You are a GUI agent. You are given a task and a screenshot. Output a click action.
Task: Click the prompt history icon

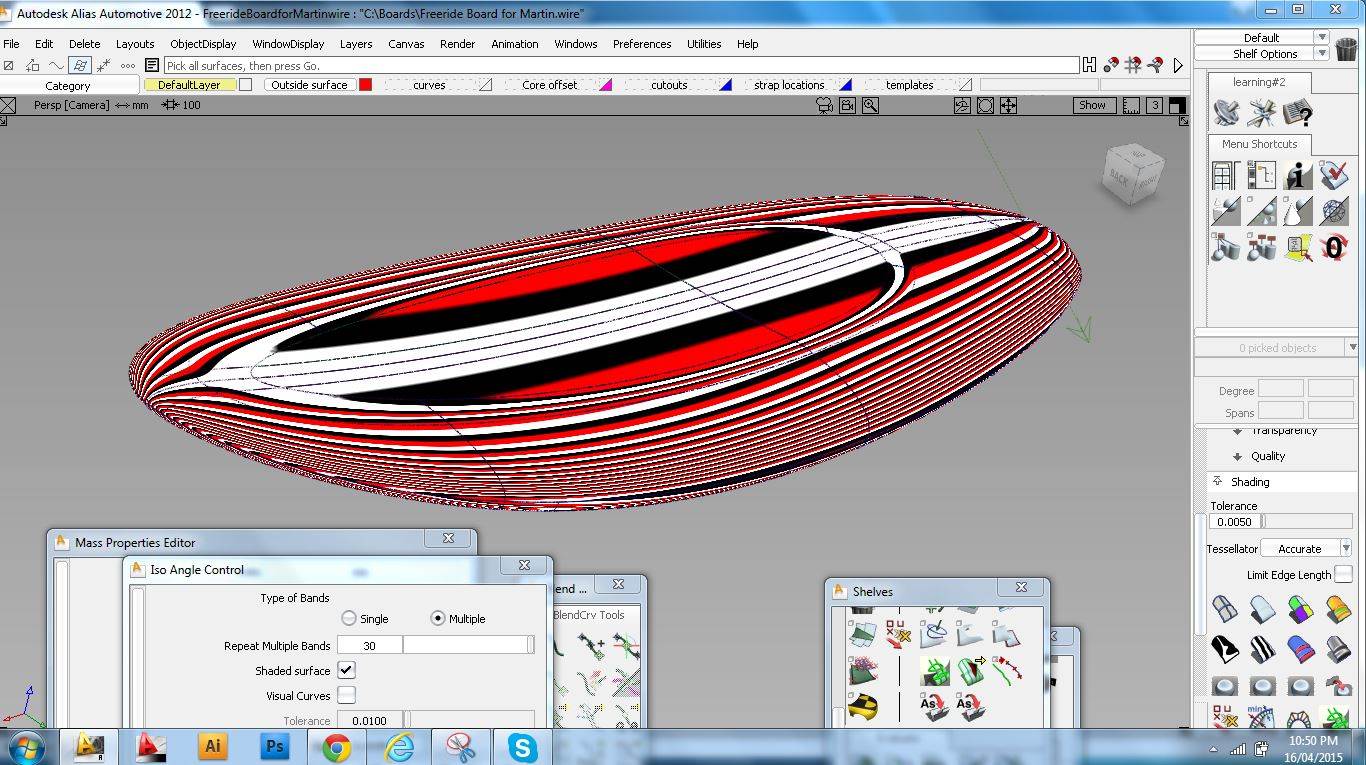coord(152,66)
